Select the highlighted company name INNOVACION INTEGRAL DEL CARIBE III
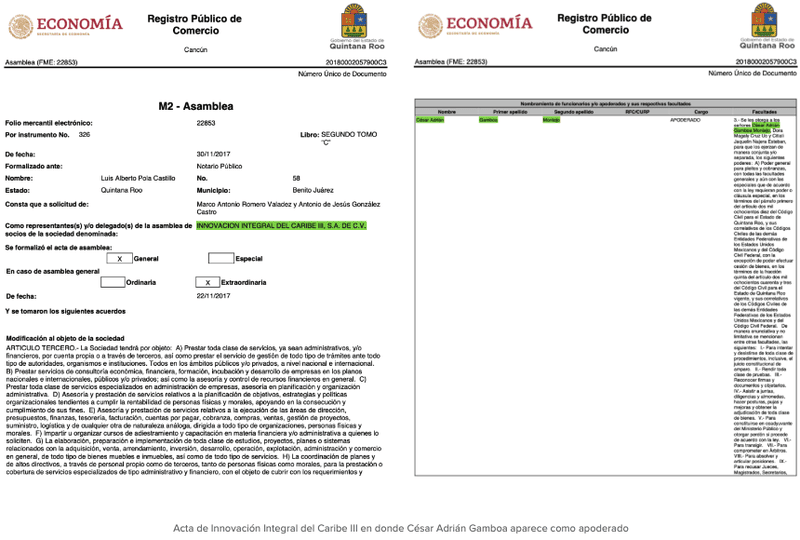Viewport: 800px width, 540px height. click(x=281, y=226)
